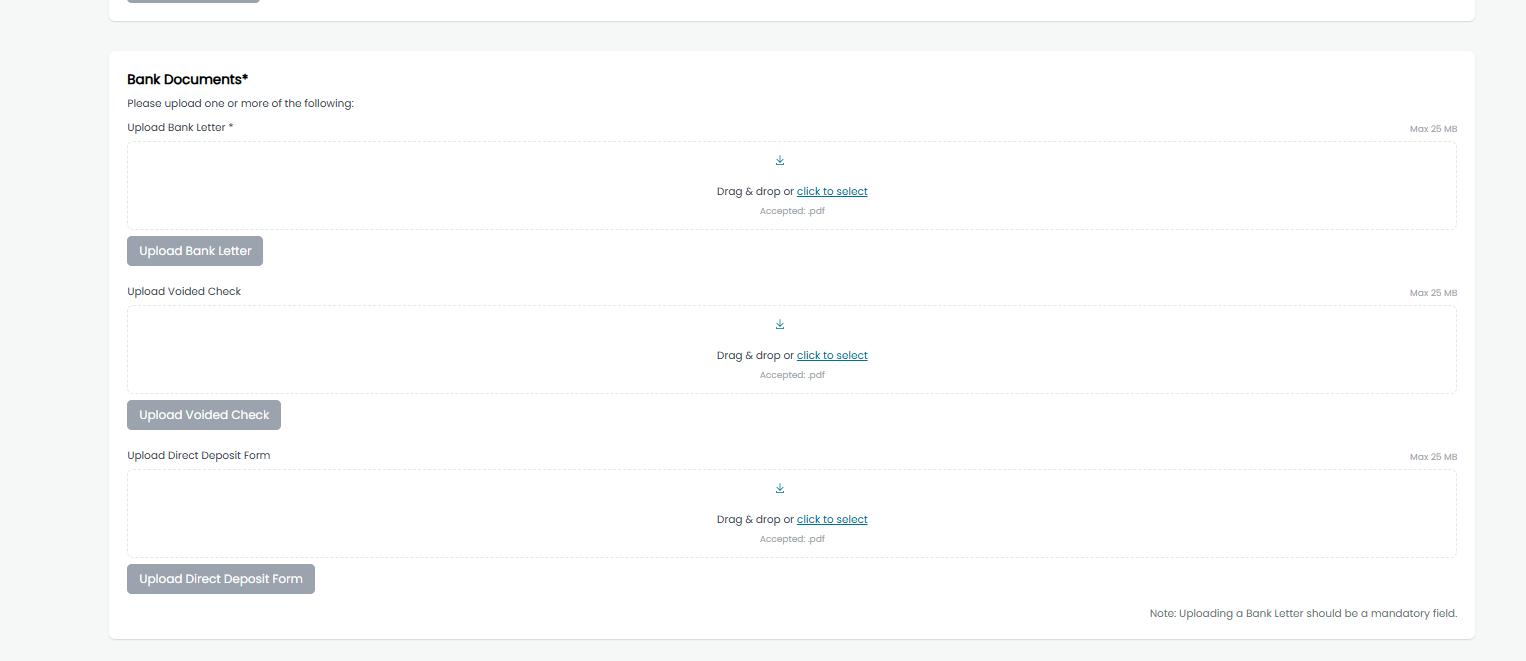Click 'Accepted: .pdf' text in Bank Letter dropzone
The height and width of the screenshot is (661, 1526).
tap(792, 211)
